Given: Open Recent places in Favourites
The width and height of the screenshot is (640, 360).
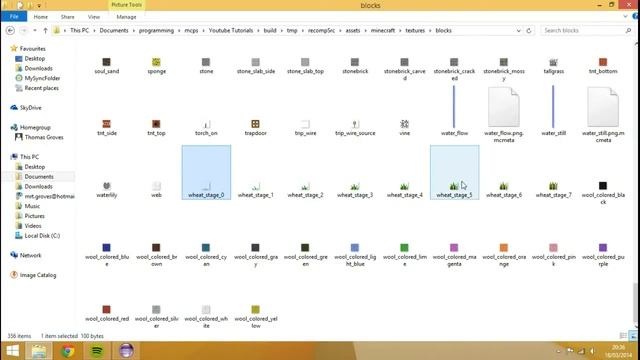Looking at the screenshot, I should 41,88.
